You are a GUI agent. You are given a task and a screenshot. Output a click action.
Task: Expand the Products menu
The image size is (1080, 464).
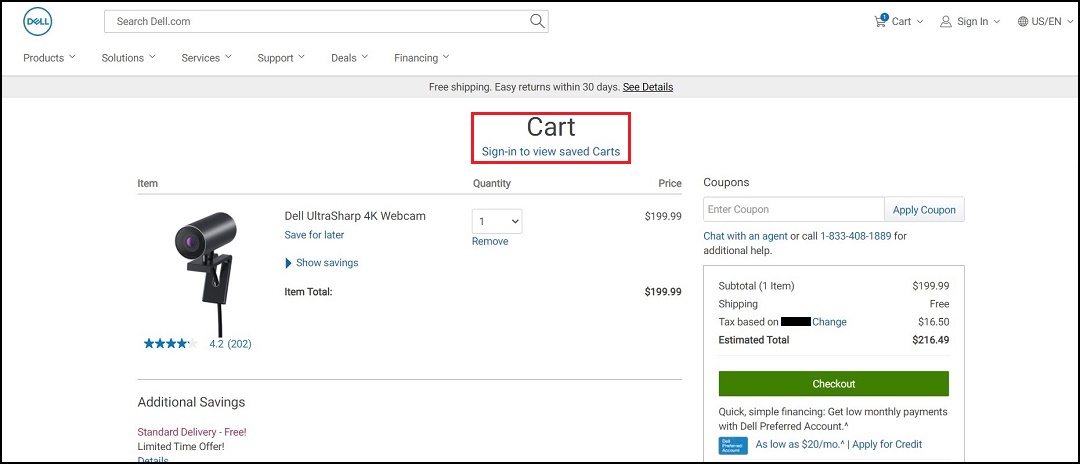point(50,58)
